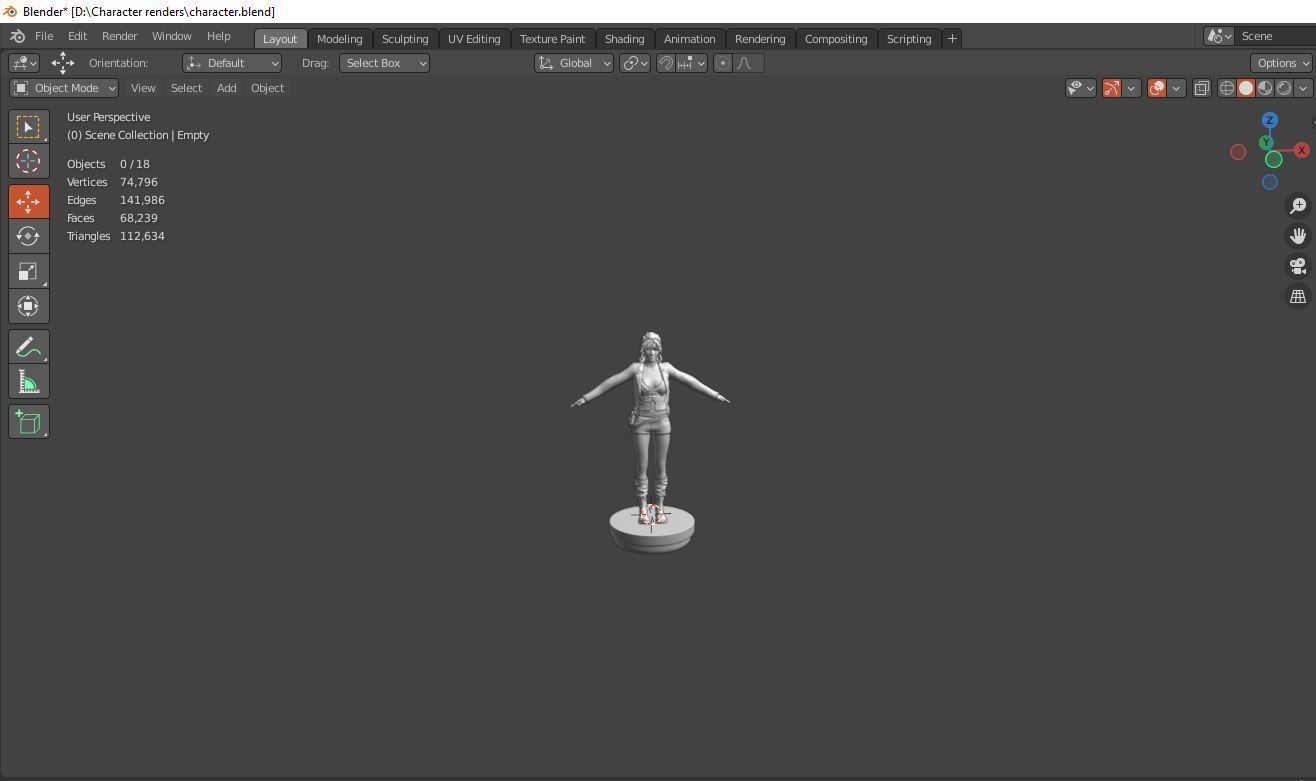Screen dimensions: 1316x781
Task: Select the Select Box tool in the toolbar
Action: pos(28,126)
